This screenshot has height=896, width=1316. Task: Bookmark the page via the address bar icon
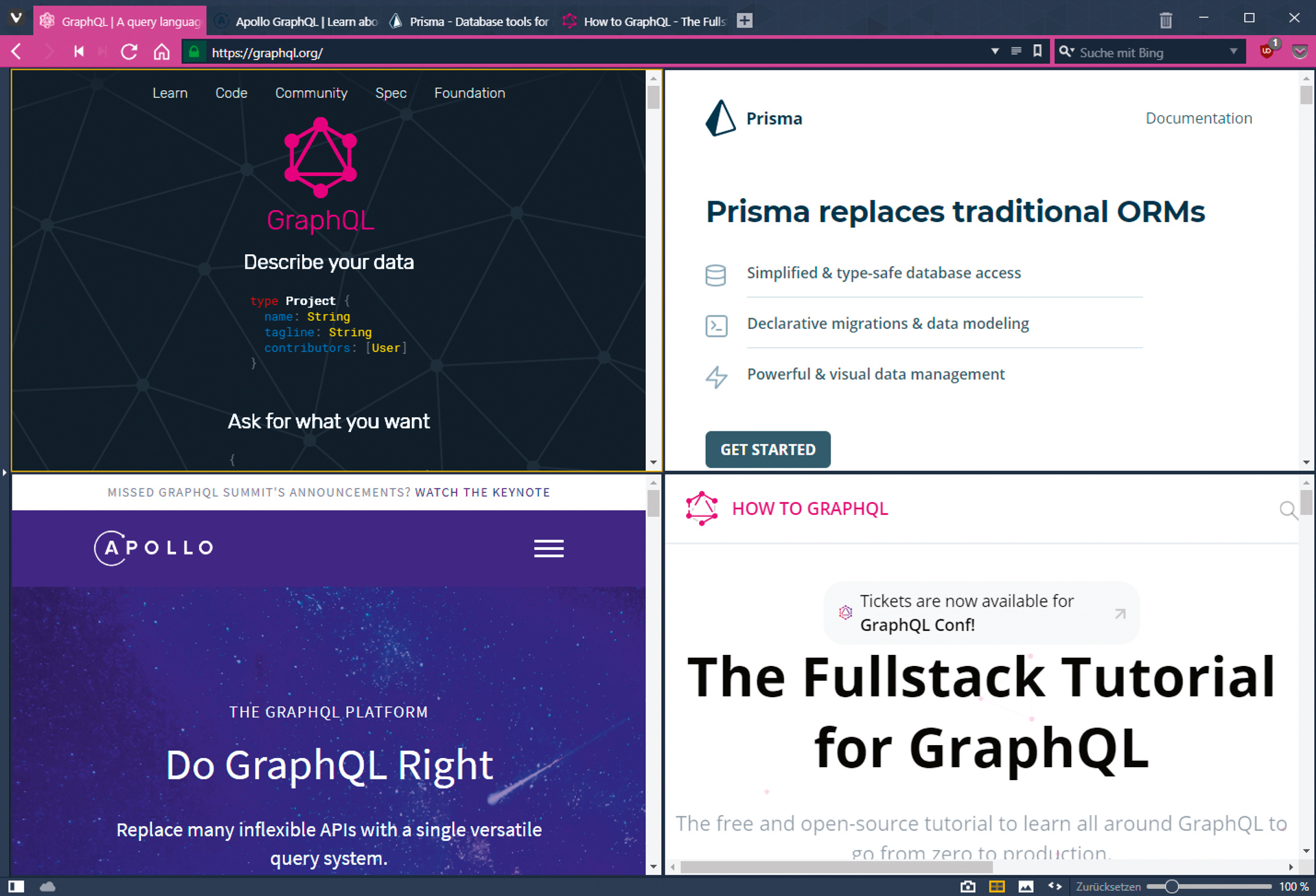pyautogui.click(x=1037, y=52)
